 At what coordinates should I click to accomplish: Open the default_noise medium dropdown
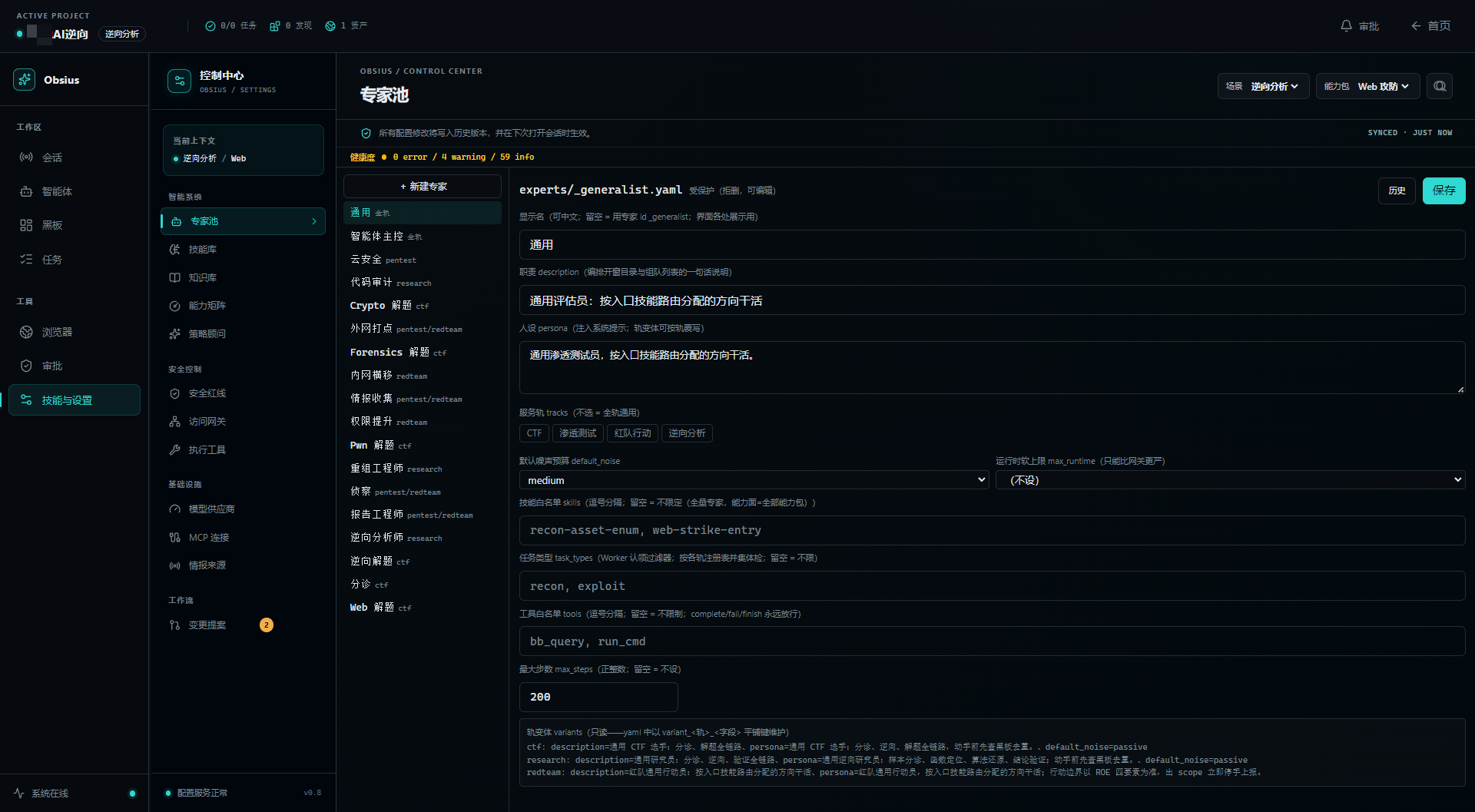(x=754, y=480)
